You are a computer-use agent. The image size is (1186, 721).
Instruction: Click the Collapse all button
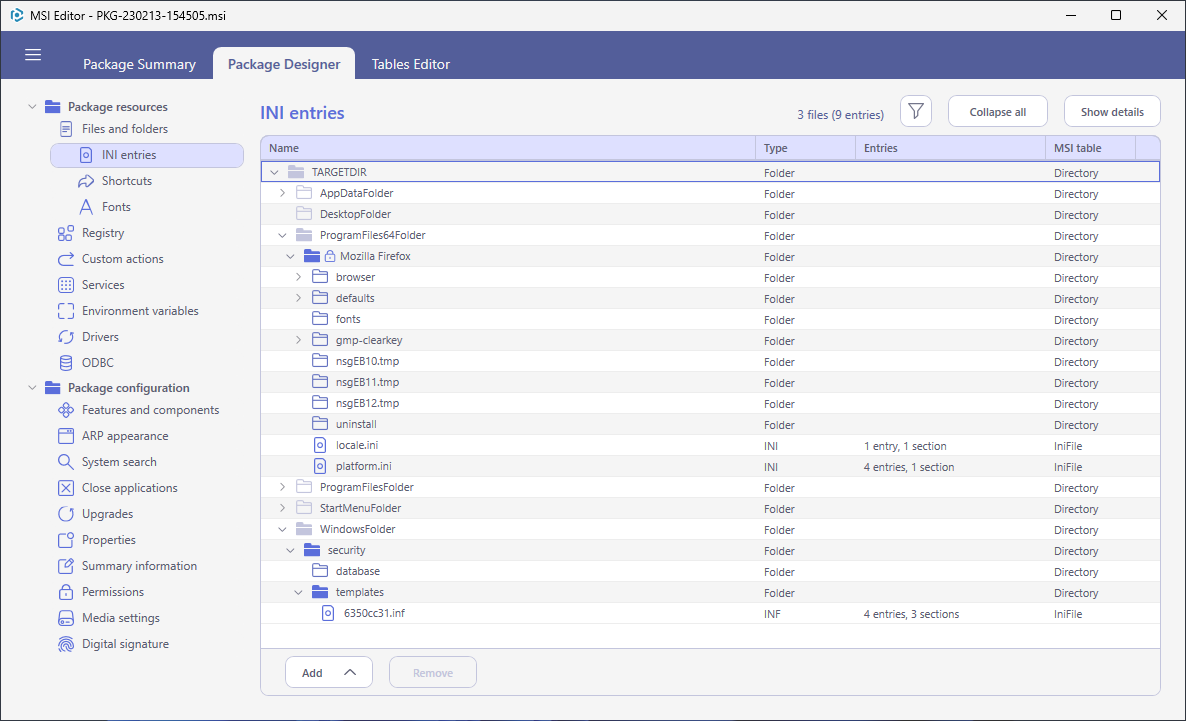coord(998,112)
